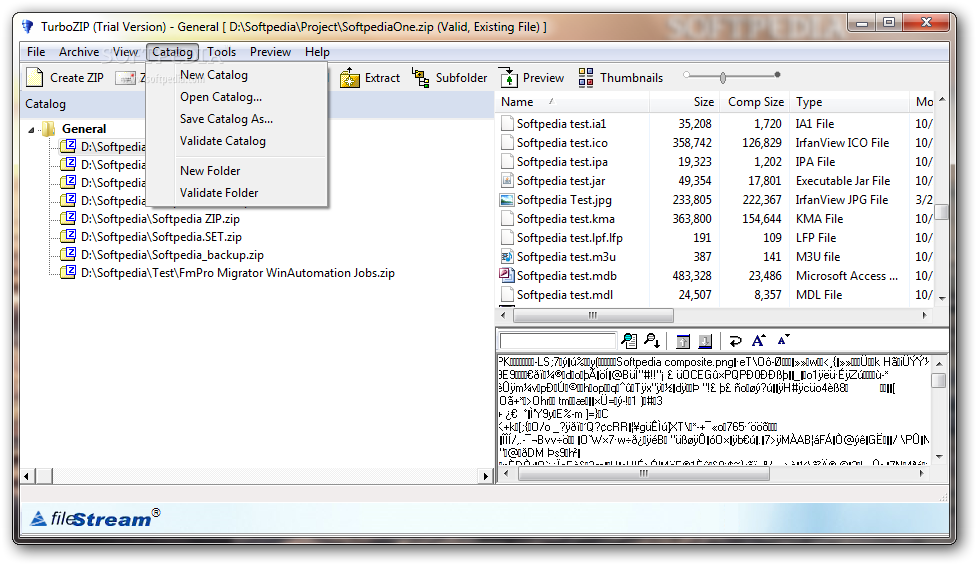Click the increase font size icon
The image size is (977, 565).
(758, 340)
